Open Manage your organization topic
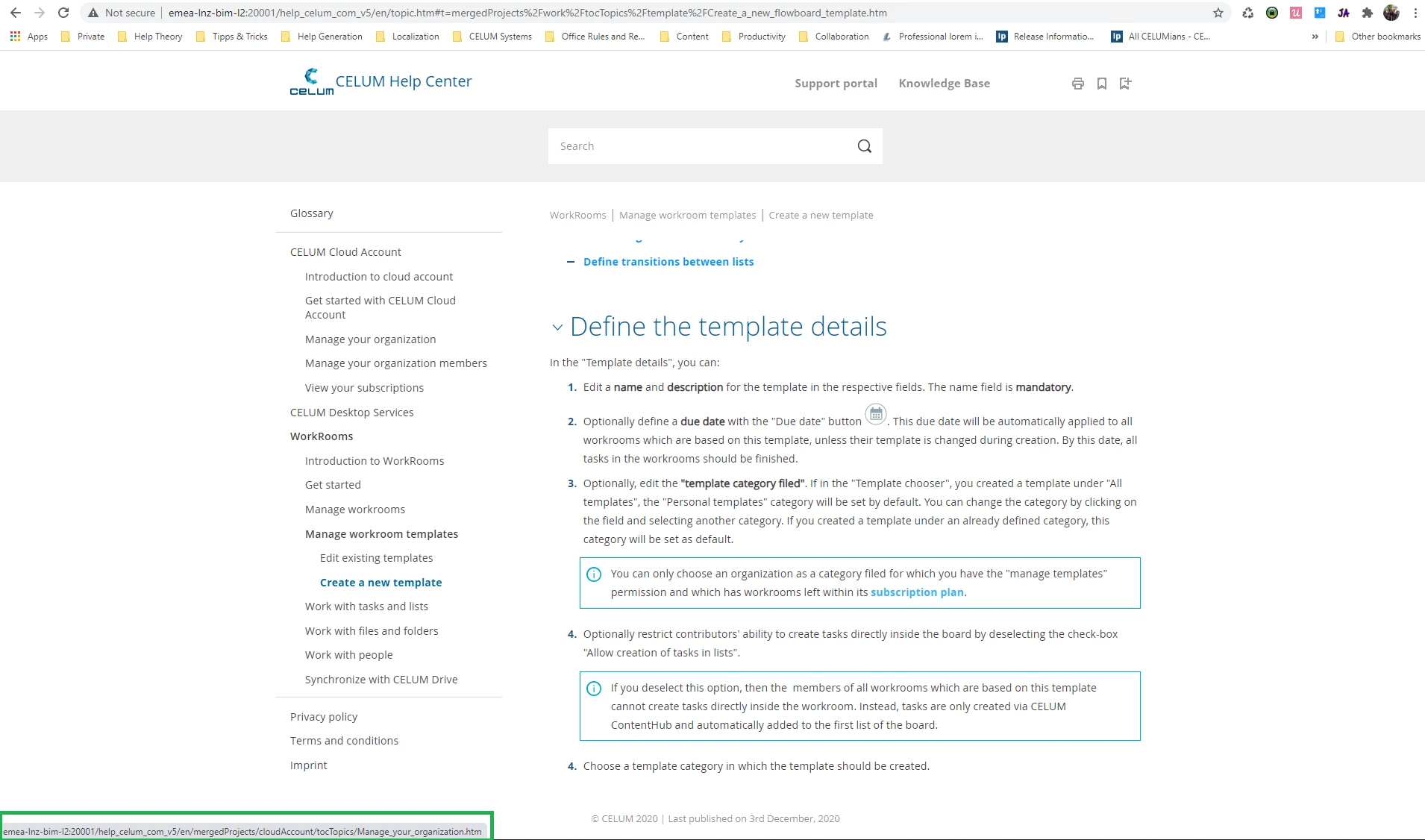The height and width of the screenshot is (840, 1425). (x=370, y=339)
